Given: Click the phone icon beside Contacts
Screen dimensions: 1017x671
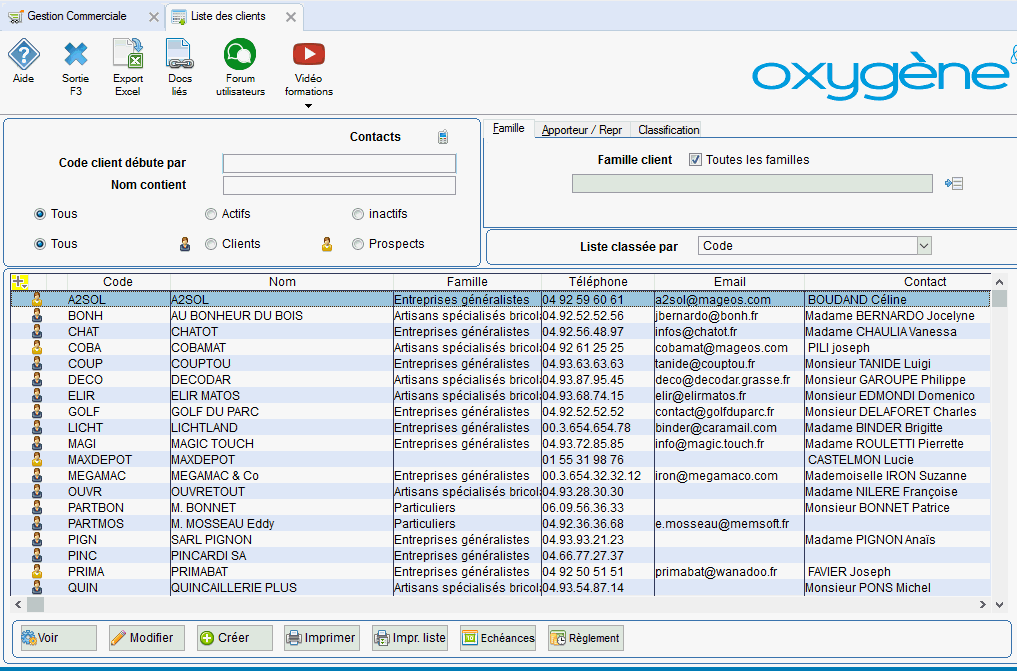Looking at the screenshot, I should [443, 137].
